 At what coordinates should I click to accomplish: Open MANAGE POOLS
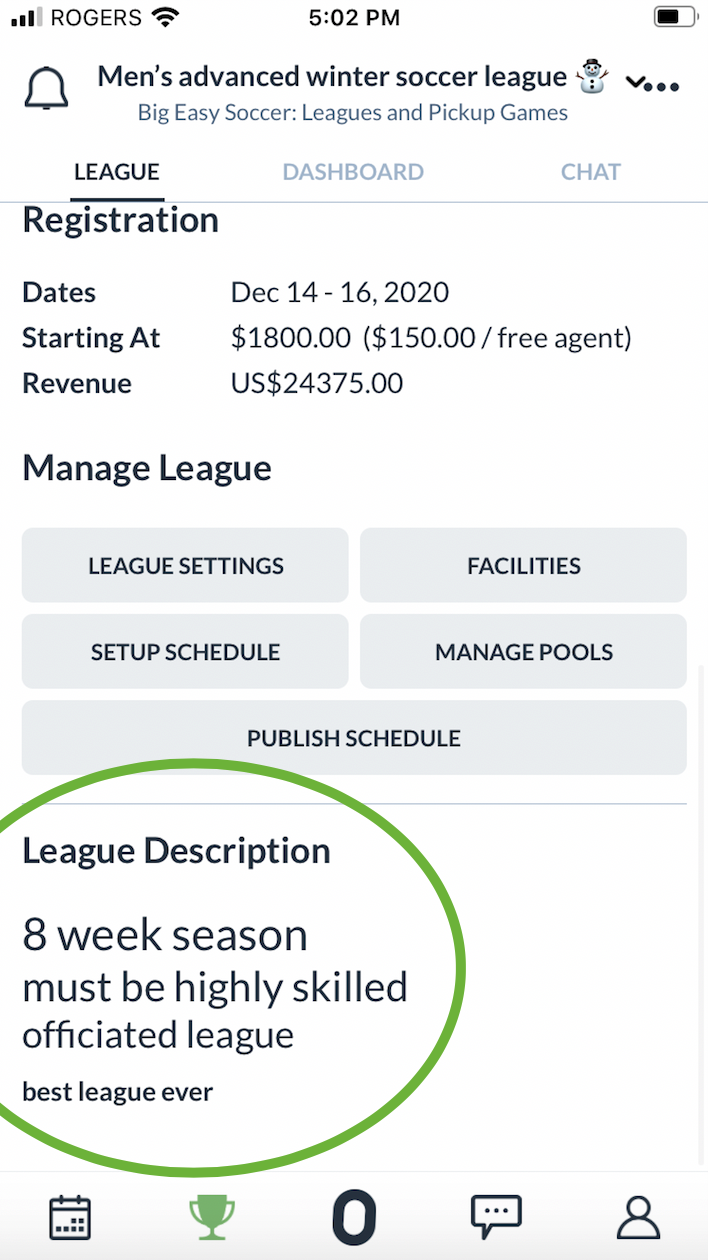point(523,652)
